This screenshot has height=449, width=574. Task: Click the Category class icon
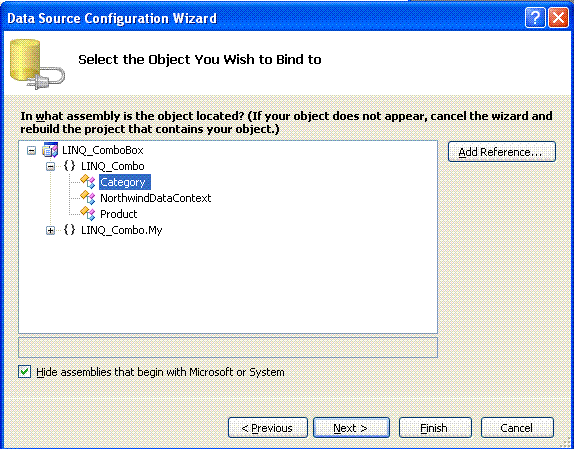[x=88, y=182]
